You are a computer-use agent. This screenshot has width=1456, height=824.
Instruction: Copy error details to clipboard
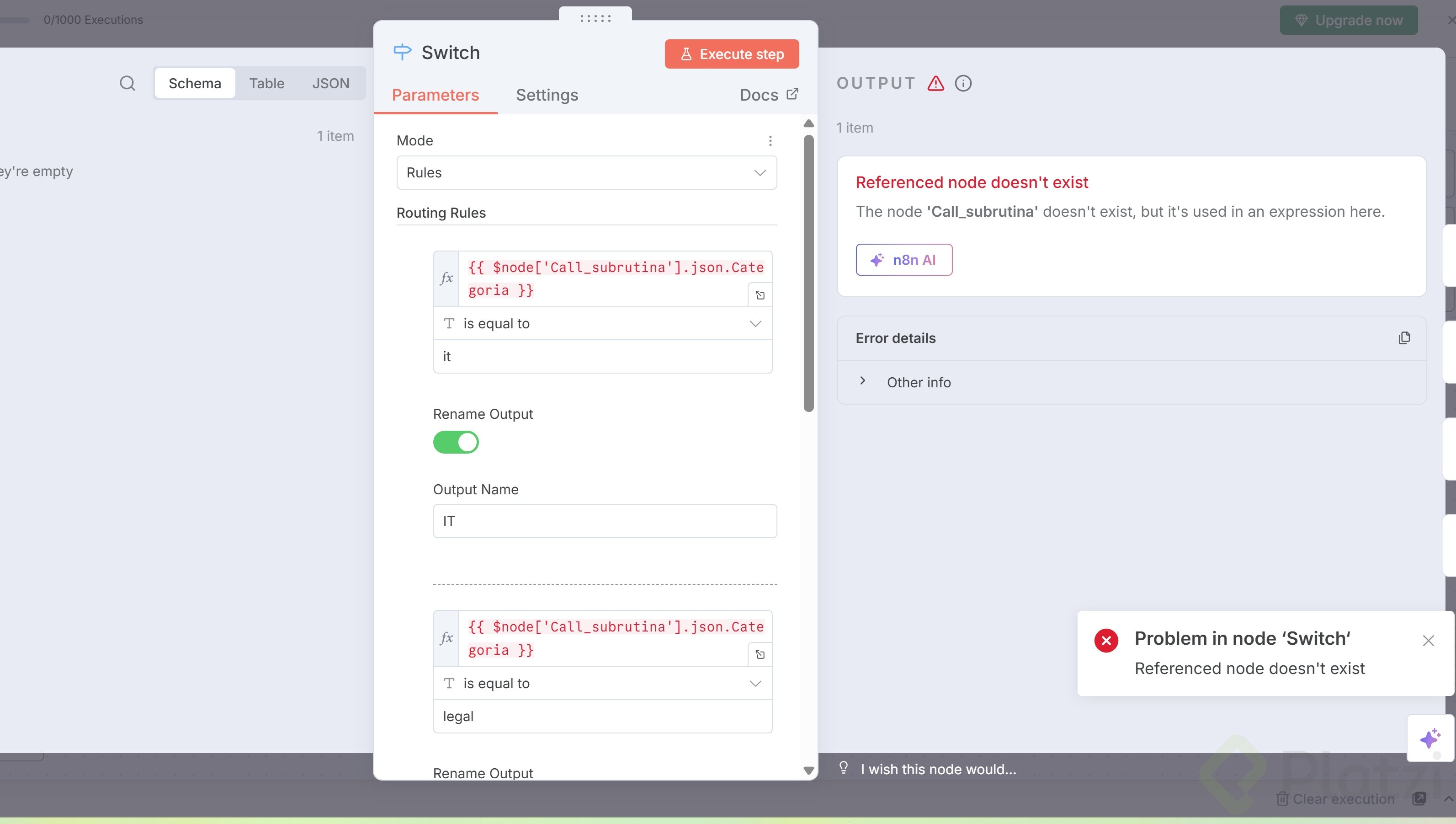click(x=1404, y=338)
